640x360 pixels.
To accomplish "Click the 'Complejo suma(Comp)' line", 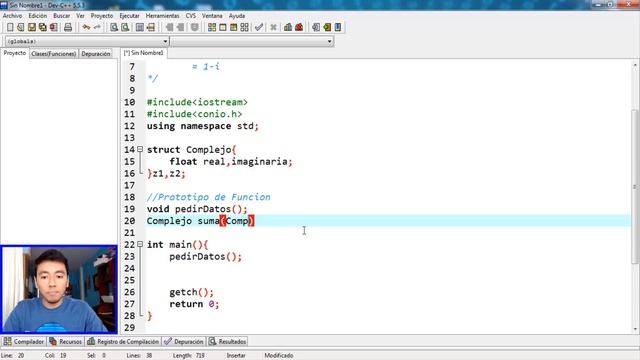I will coord(200,221).
